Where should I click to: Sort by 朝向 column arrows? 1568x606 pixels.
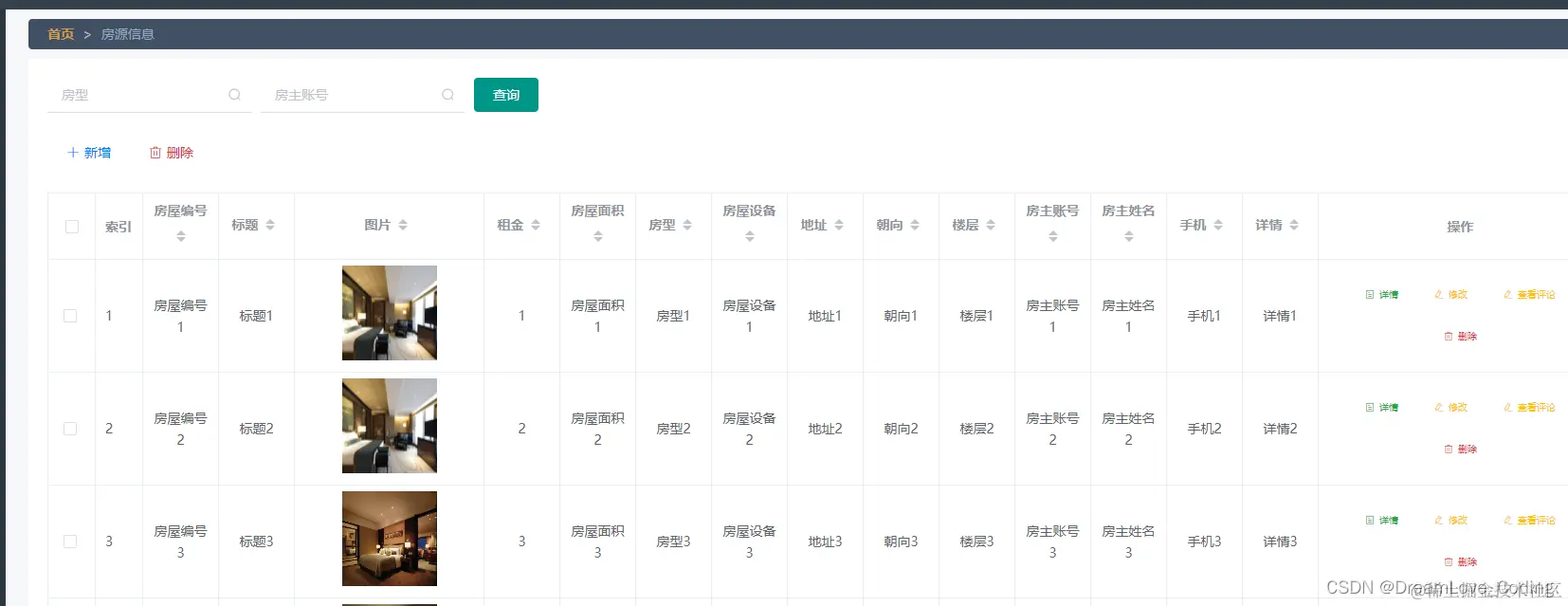[915, 225]
